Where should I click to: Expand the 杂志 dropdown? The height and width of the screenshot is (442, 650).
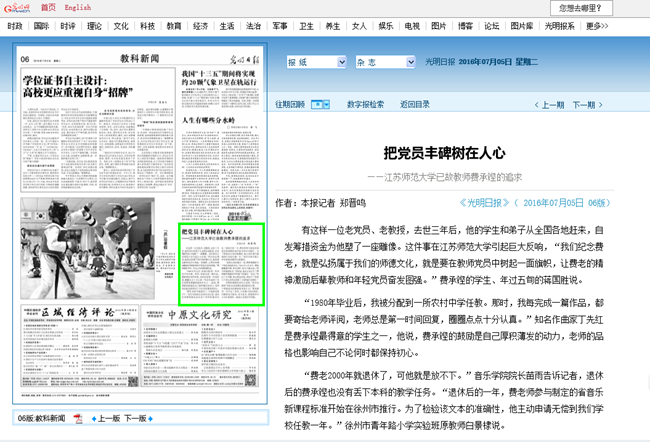pos(380,62)
